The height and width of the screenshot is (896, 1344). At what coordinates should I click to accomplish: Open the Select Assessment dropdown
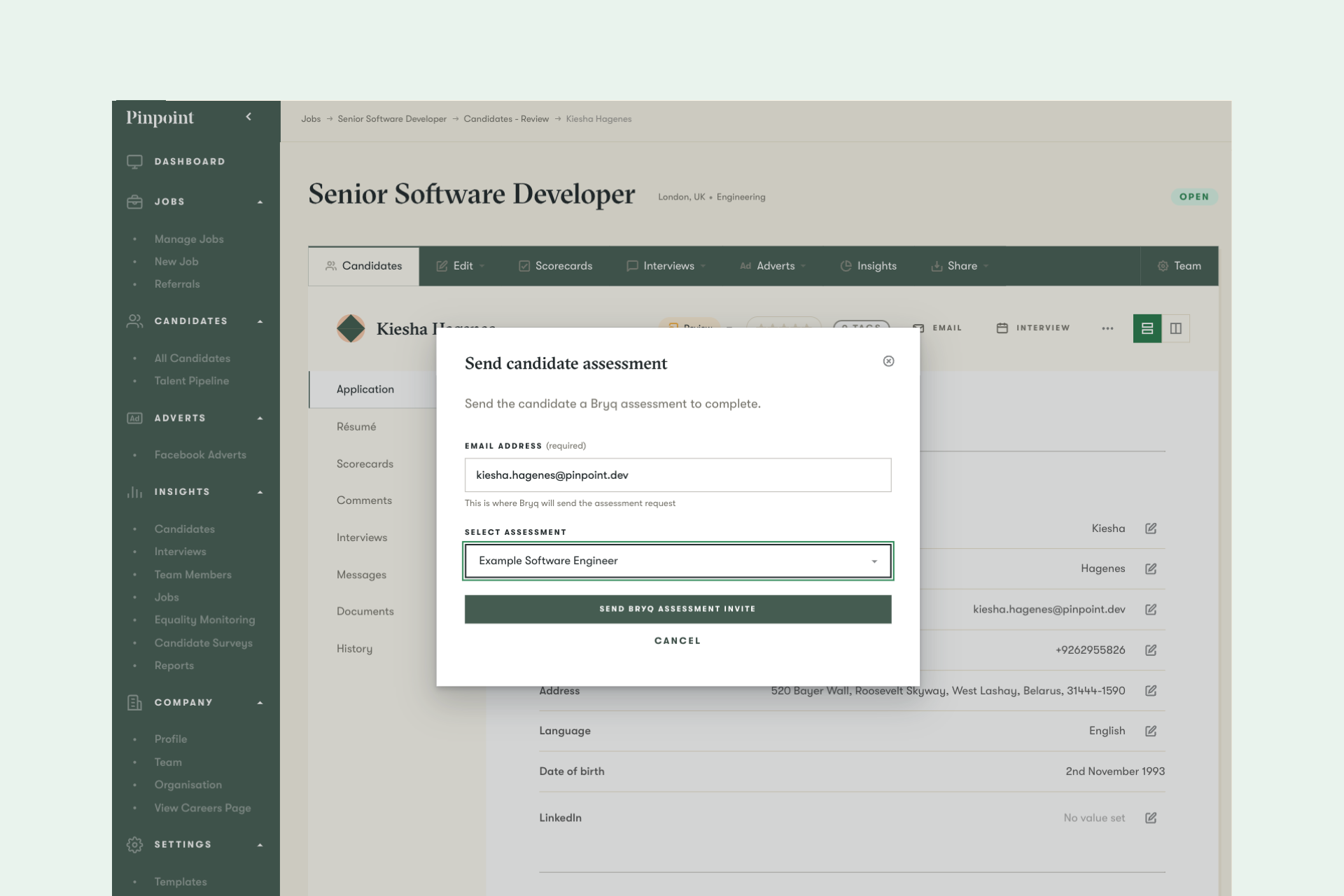pos(677,561)
